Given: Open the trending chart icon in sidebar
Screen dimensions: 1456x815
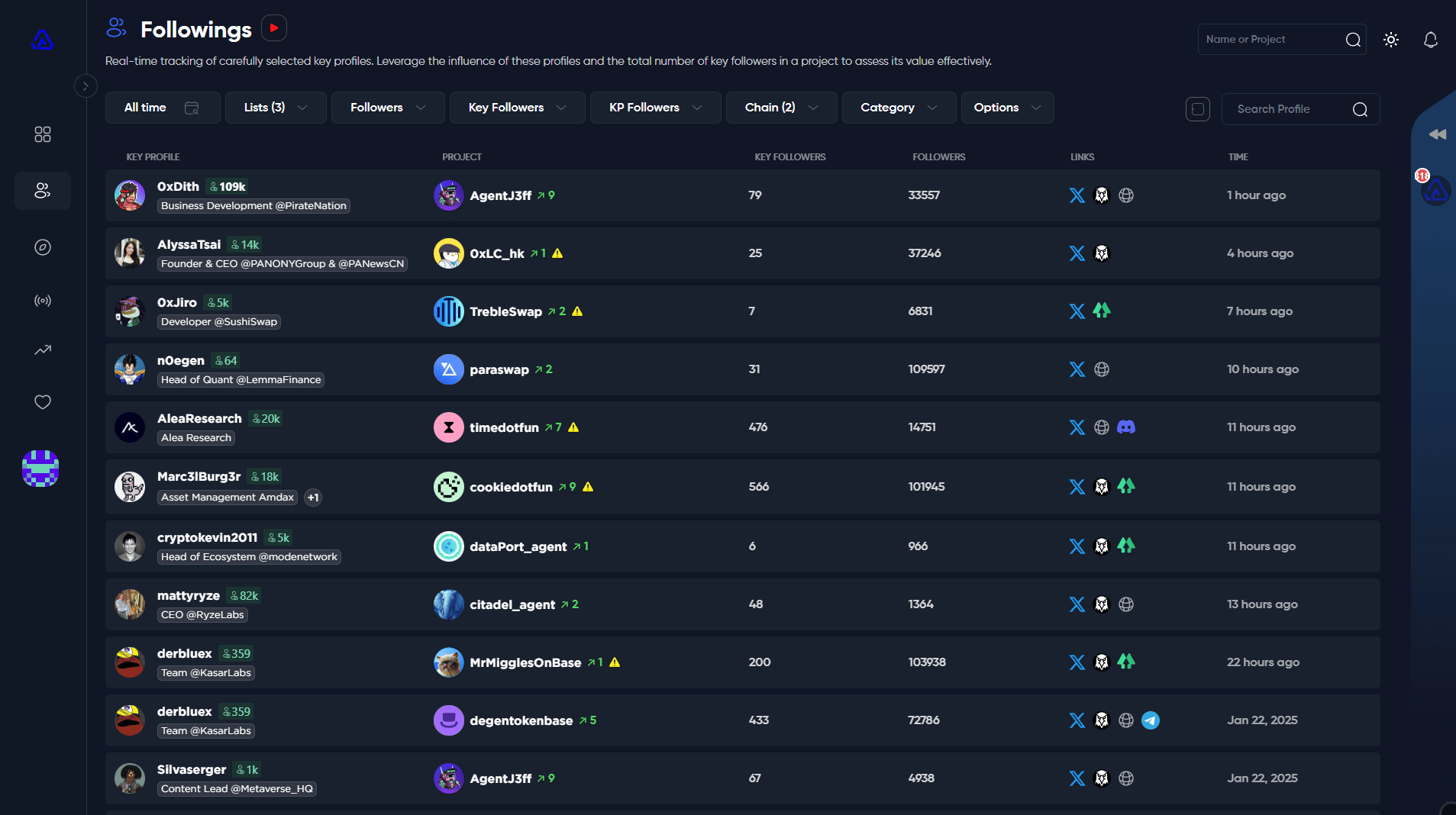Looking at the screenshot, I should click(x=43, y=350).
